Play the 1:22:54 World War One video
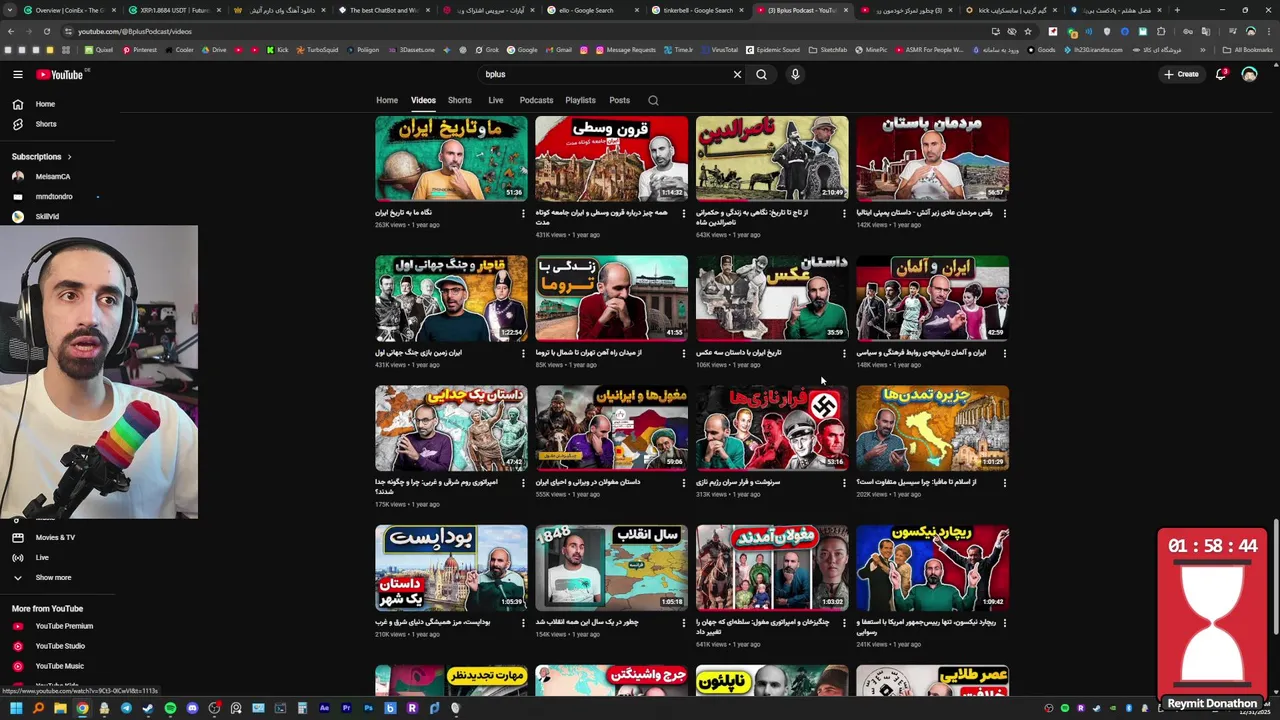 451,298
